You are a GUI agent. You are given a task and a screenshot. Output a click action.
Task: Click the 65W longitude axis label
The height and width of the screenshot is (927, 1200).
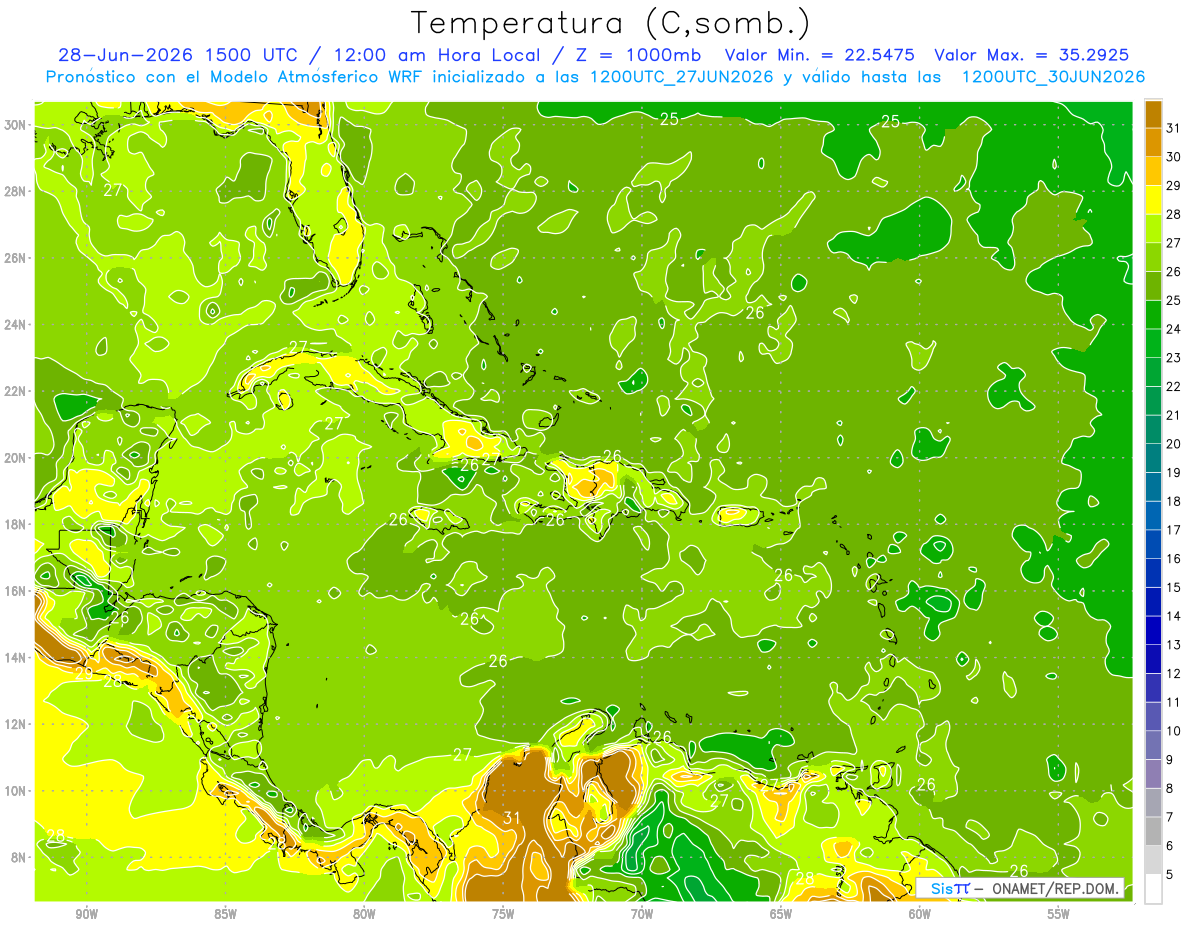[x=781, y=914]
